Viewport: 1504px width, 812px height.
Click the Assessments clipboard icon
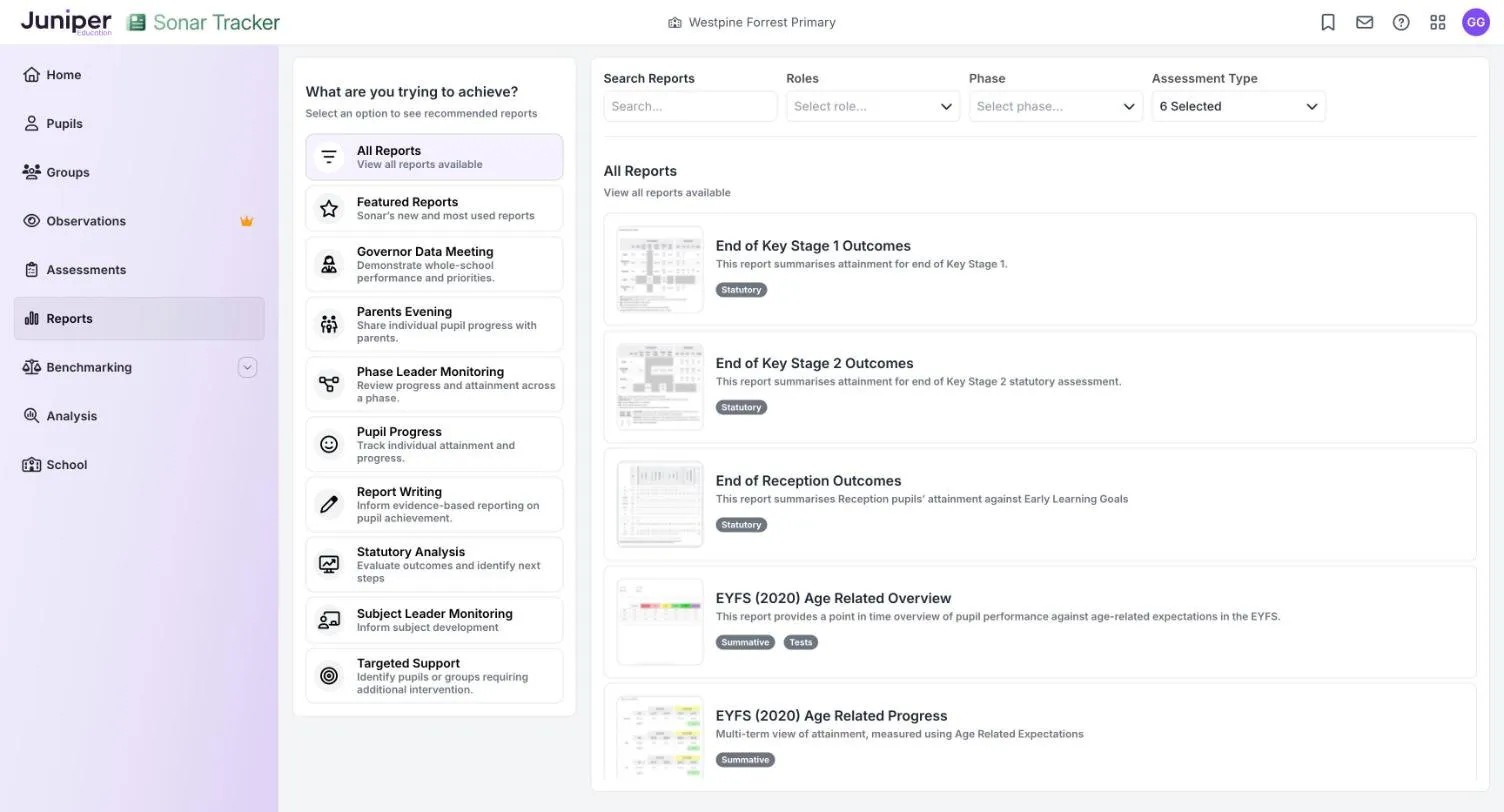[32, 270]
